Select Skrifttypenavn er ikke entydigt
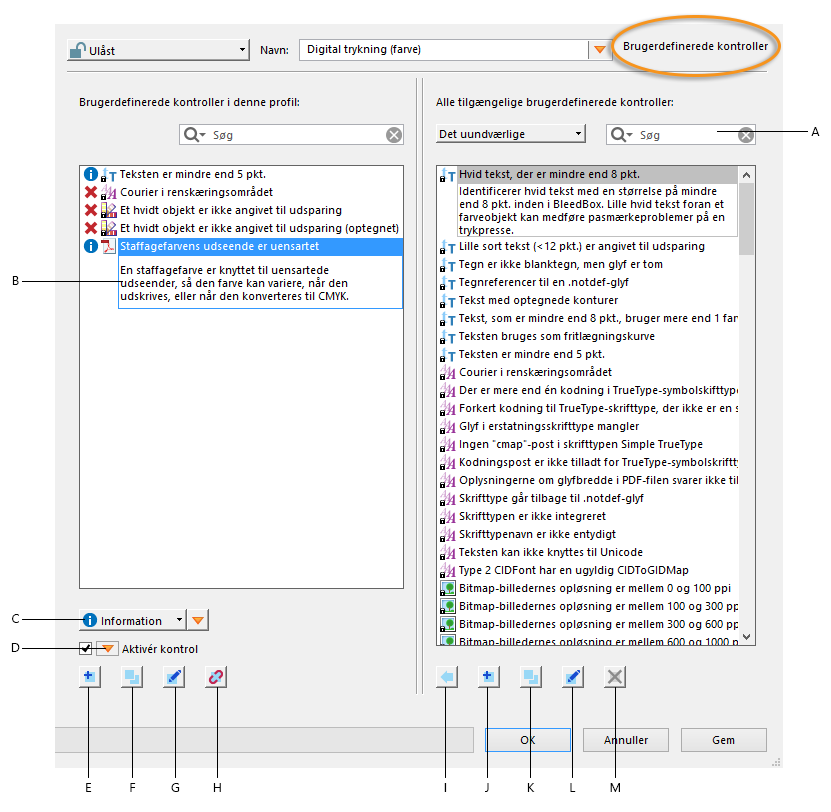Screen dimensions: 831x812 (x=588, y=534)
